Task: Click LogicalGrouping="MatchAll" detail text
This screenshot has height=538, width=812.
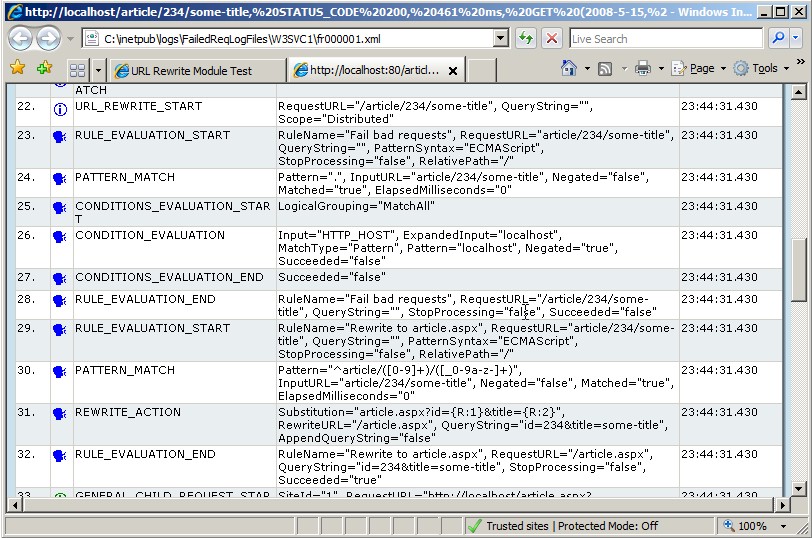Action: click(356, 206)
